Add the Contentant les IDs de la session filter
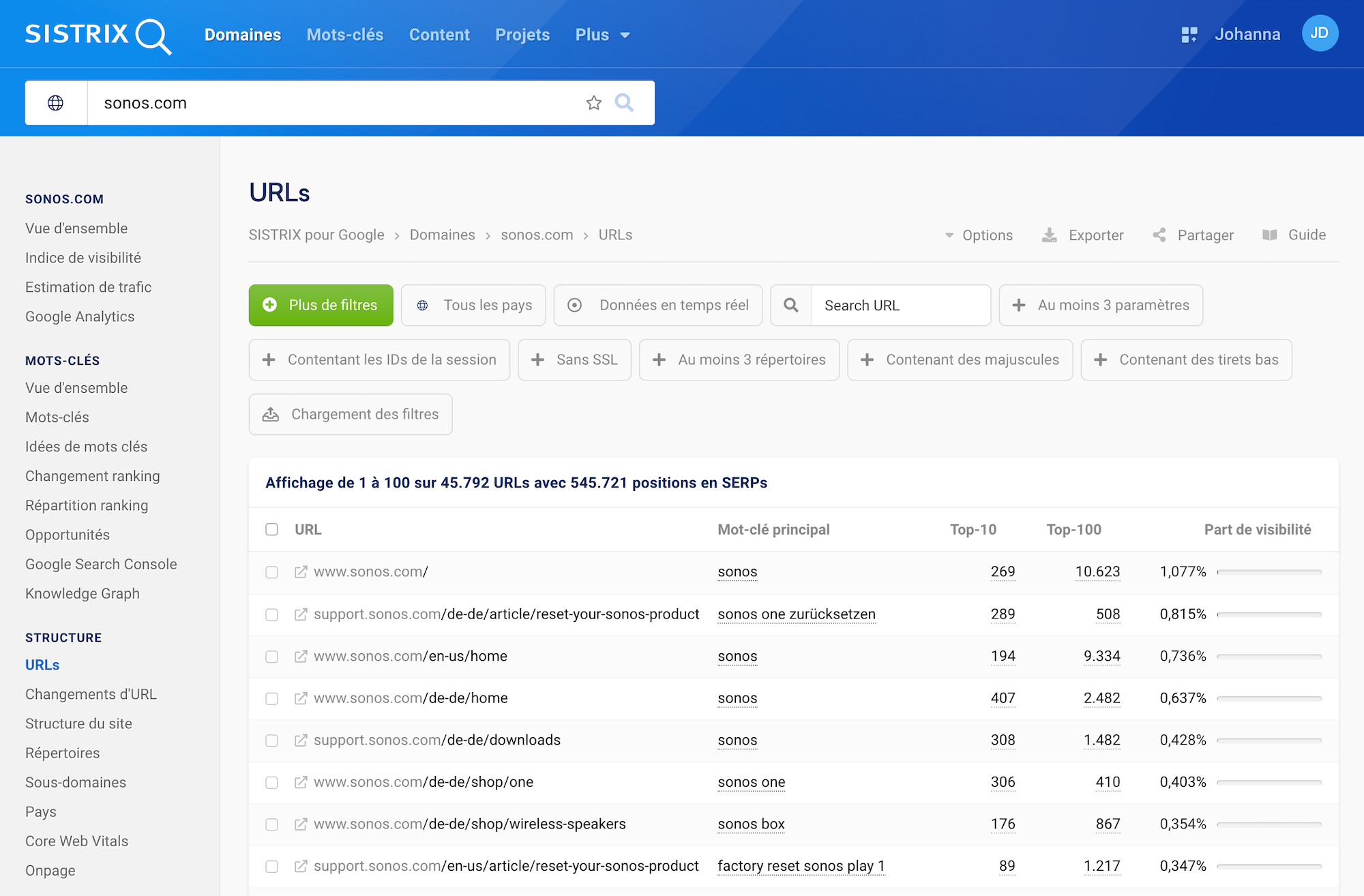 [379, 360]
